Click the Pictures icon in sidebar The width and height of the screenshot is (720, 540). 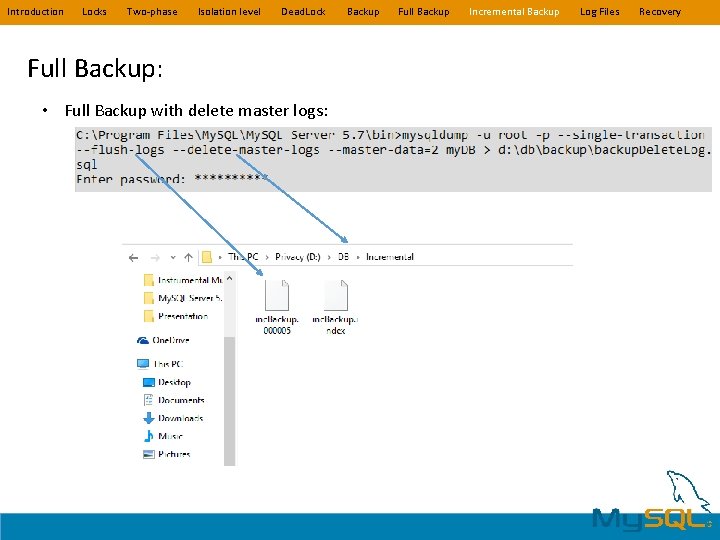point(148,454)
